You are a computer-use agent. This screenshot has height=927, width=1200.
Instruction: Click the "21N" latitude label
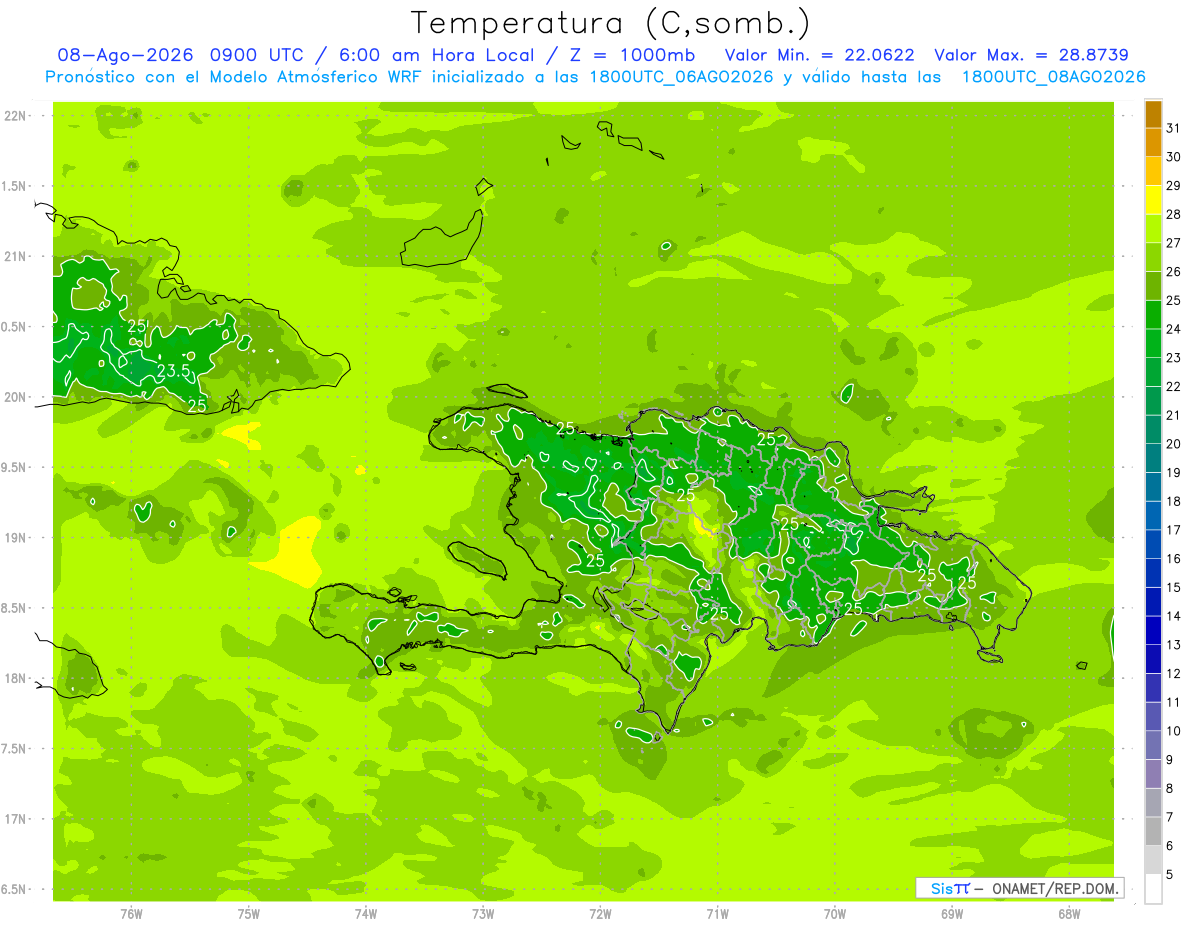click(15, 256)
